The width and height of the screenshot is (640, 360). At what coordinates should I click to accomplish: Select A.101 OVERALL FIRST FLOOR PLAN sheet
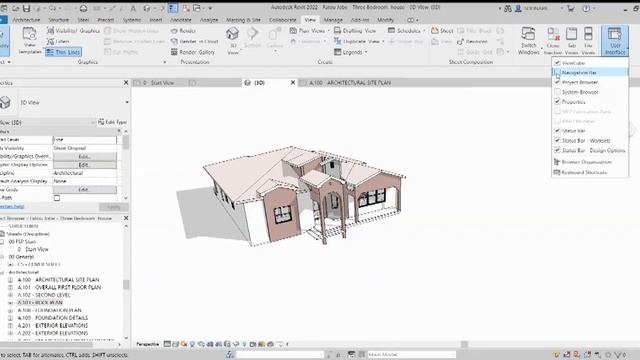(59, 287)
